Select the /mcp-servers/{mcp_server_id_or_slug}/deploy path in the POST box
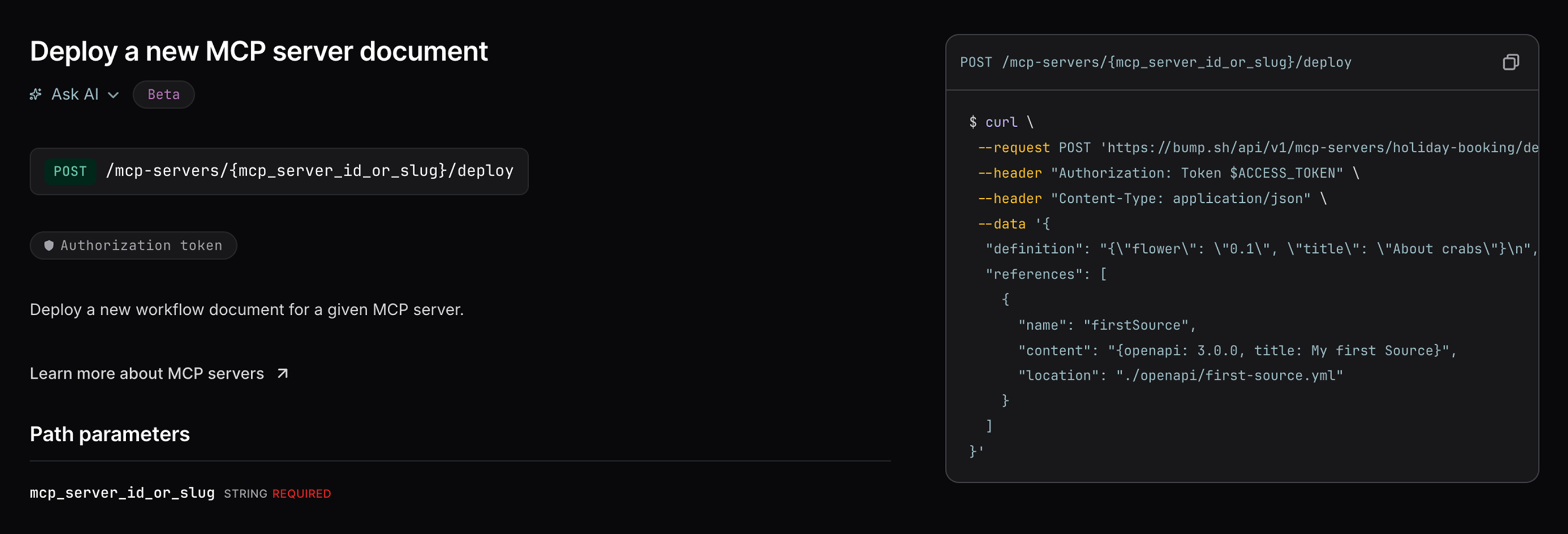This screenshot has height=534, width=1568. [310, 171]
